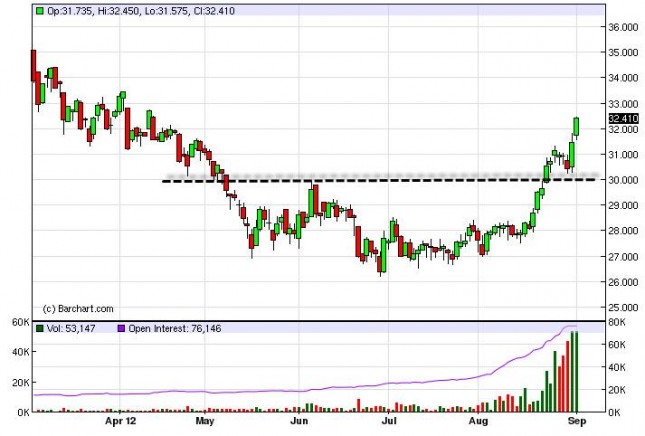Click the 32.410 current price label
Screen dimensions: 645x436
624,118
